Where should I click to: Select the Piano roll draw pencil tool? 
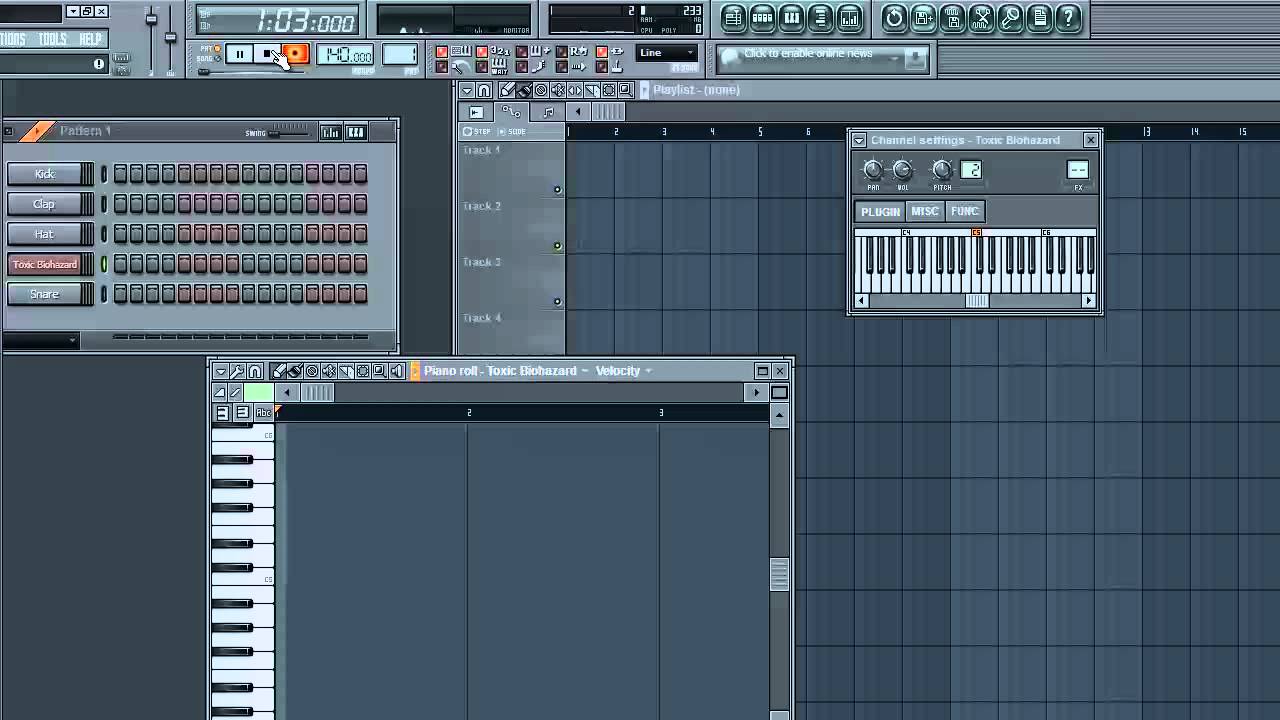pyautogui.click(x=279, y=372)
